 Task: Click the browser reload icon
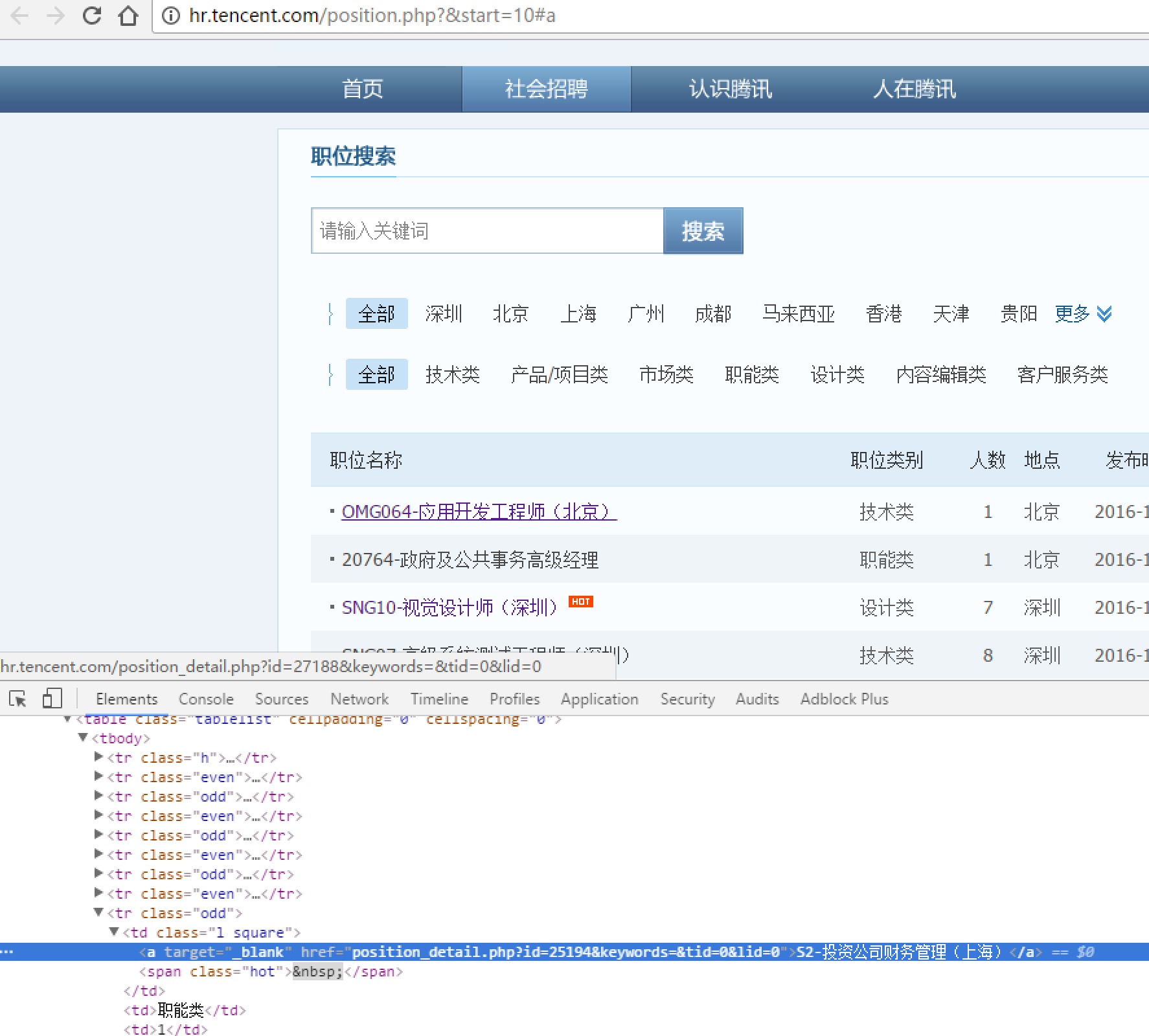[x=92, y=16]
